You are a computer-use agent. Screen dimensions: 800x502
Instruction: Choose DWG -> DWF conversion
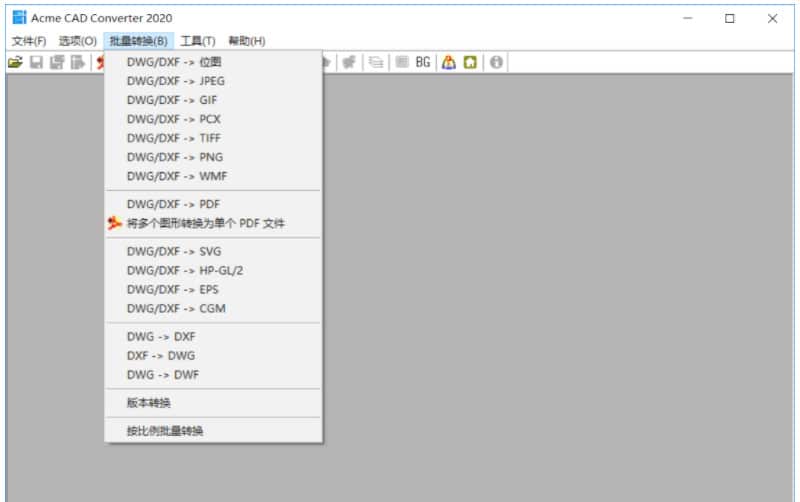coord(213,374)
